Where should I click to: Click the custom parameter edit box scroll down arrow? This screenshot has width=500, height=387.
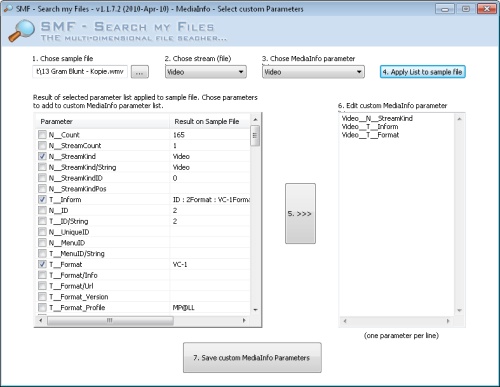[459, 310]
